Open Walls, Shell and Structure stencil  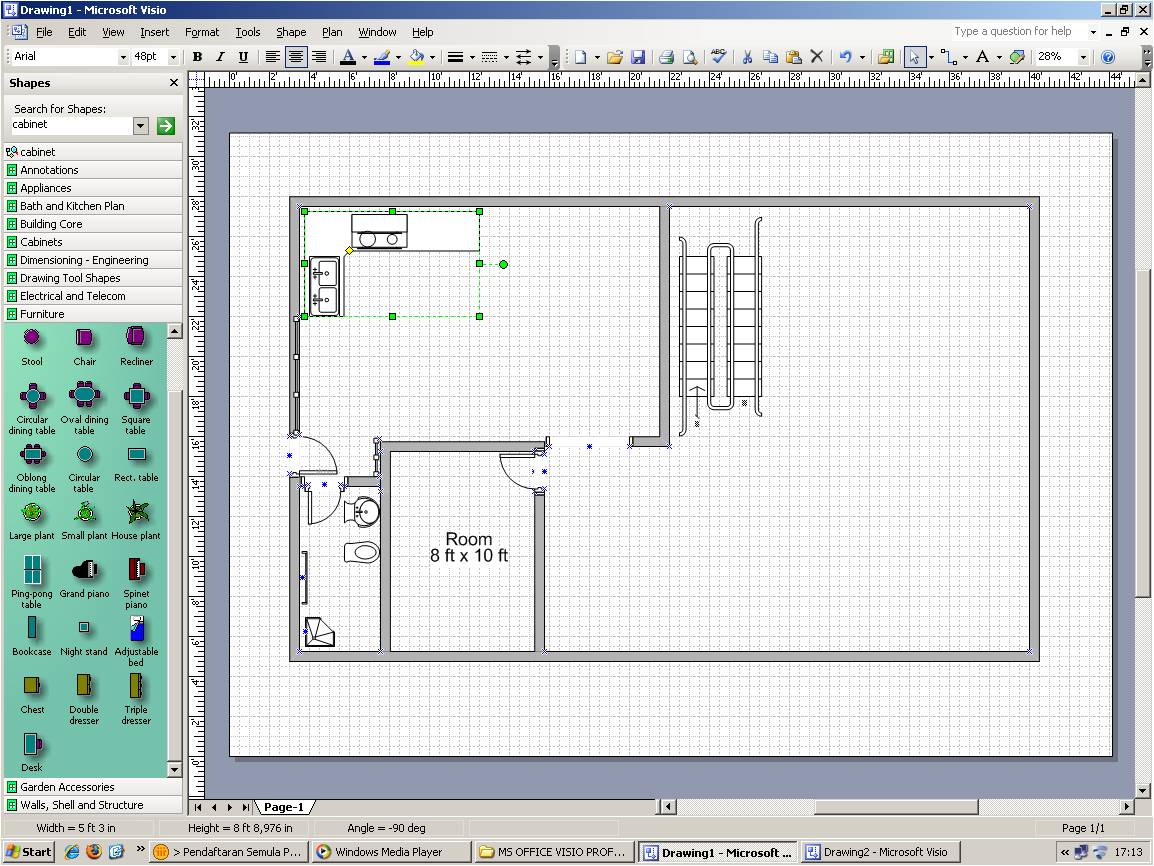(x=93, y=805)
